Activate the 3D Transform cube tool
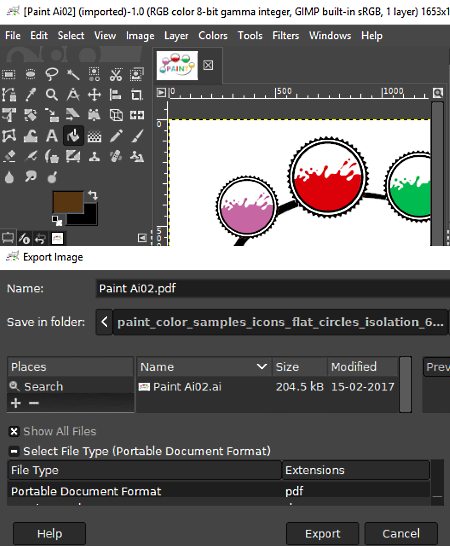Viewport: 450px width, 546px height. (116, 115)
